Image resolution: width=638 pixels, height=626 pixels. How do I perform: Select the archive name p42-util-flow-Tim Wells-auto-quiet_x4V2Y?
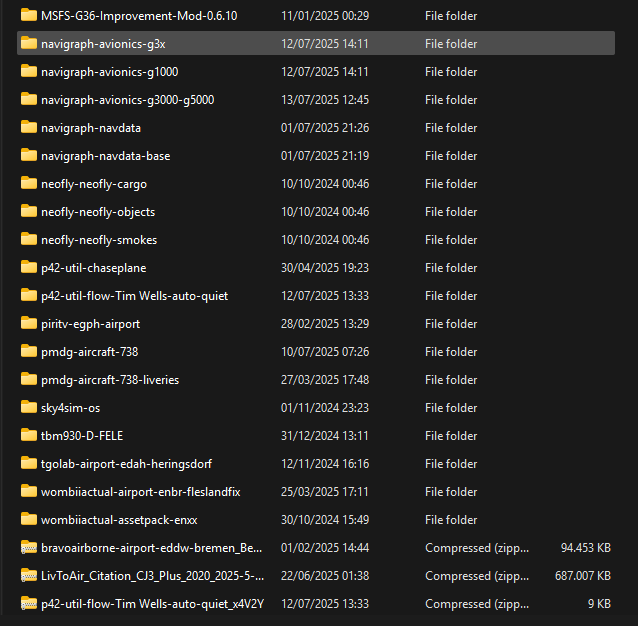[153, 604]
